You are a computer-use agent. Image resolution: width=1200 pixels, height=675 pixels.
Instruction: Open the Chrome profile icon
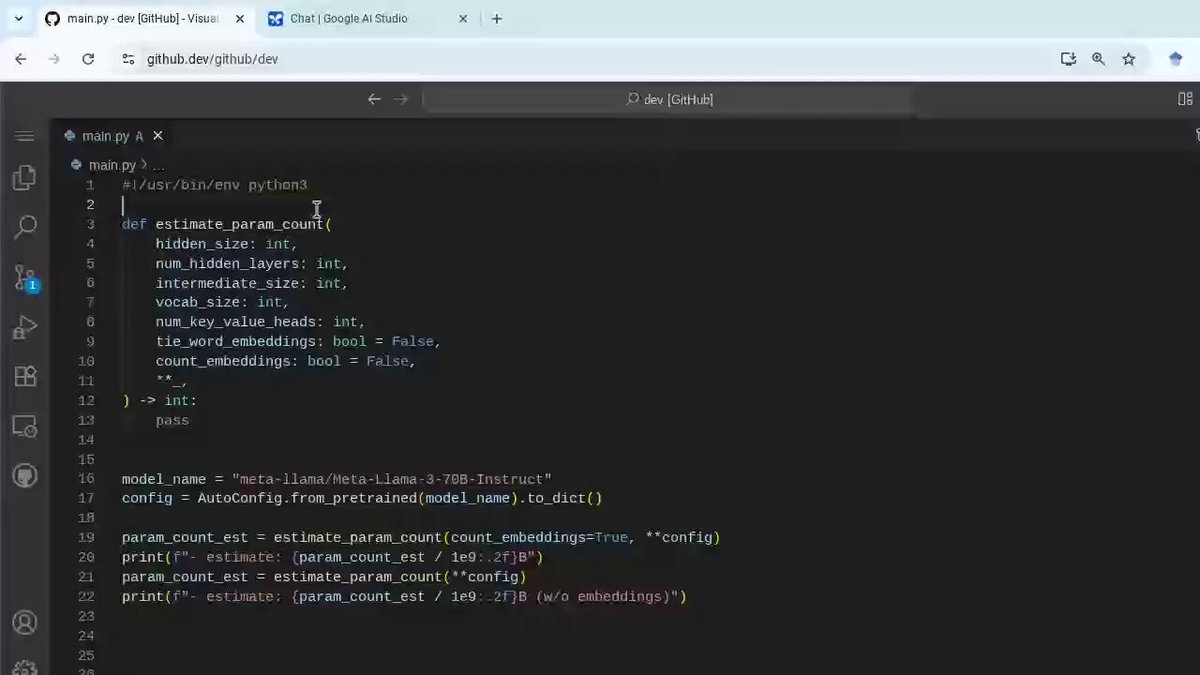[1176, 59]
